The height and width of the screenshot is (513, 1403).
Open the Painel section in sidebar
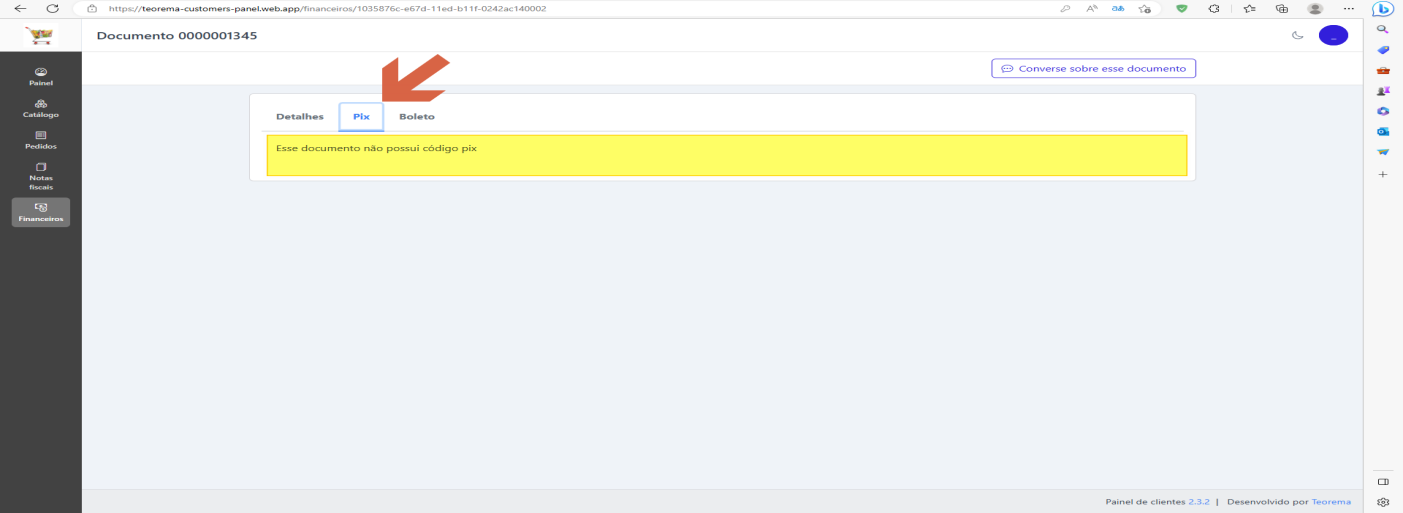coord(41,77)
